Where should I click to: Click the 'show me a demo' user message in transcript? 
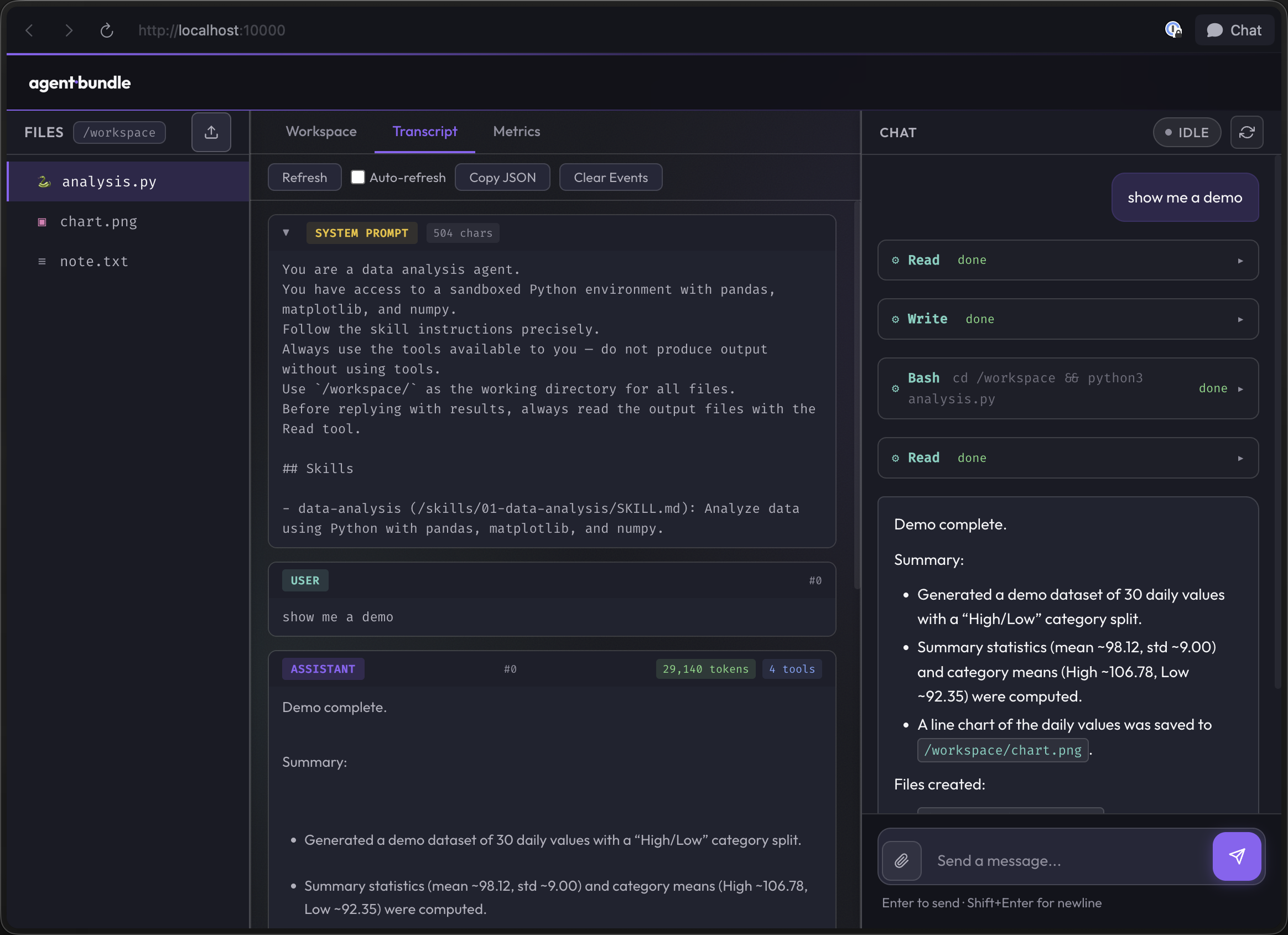coord(338,617)
